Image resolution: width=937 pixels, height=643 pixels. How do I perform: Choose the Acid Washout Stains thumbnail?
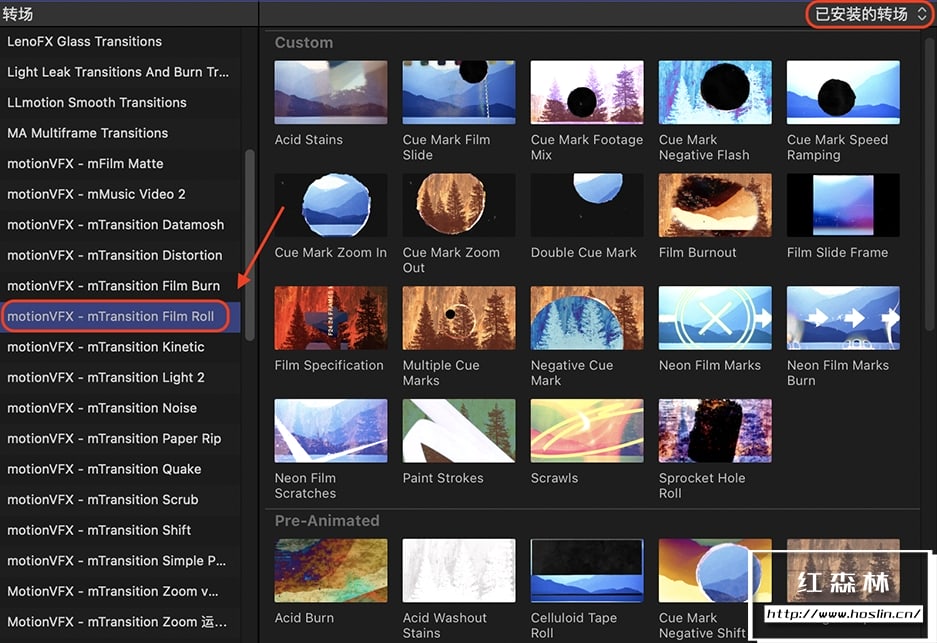coord(458,570)
